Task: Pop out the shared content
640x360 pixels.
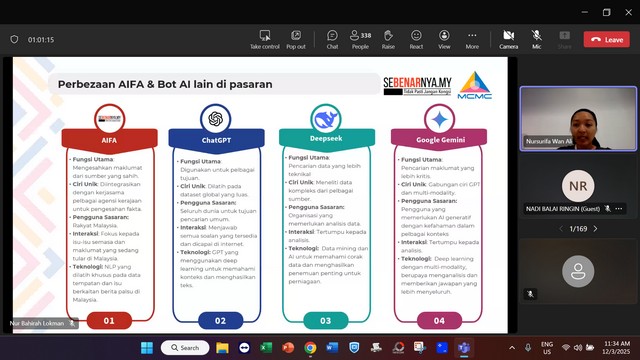Action: pos(296,40)
